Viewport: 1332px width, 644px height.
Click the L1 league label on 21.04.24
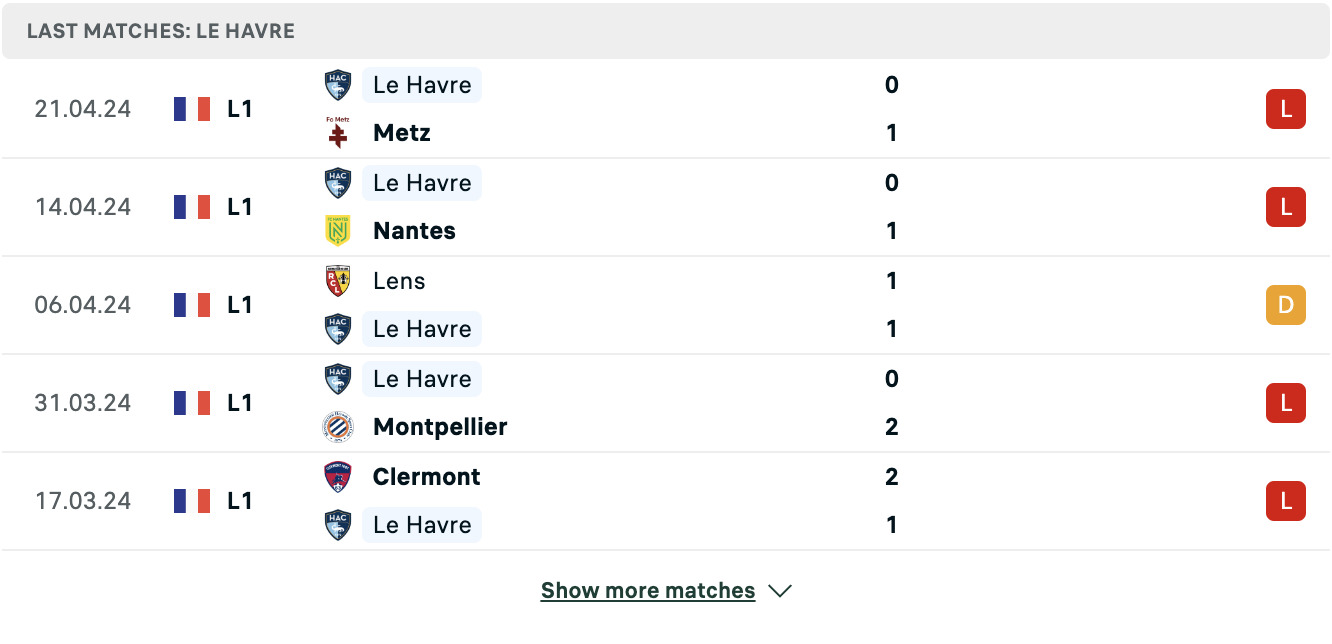tap(240, 109)
